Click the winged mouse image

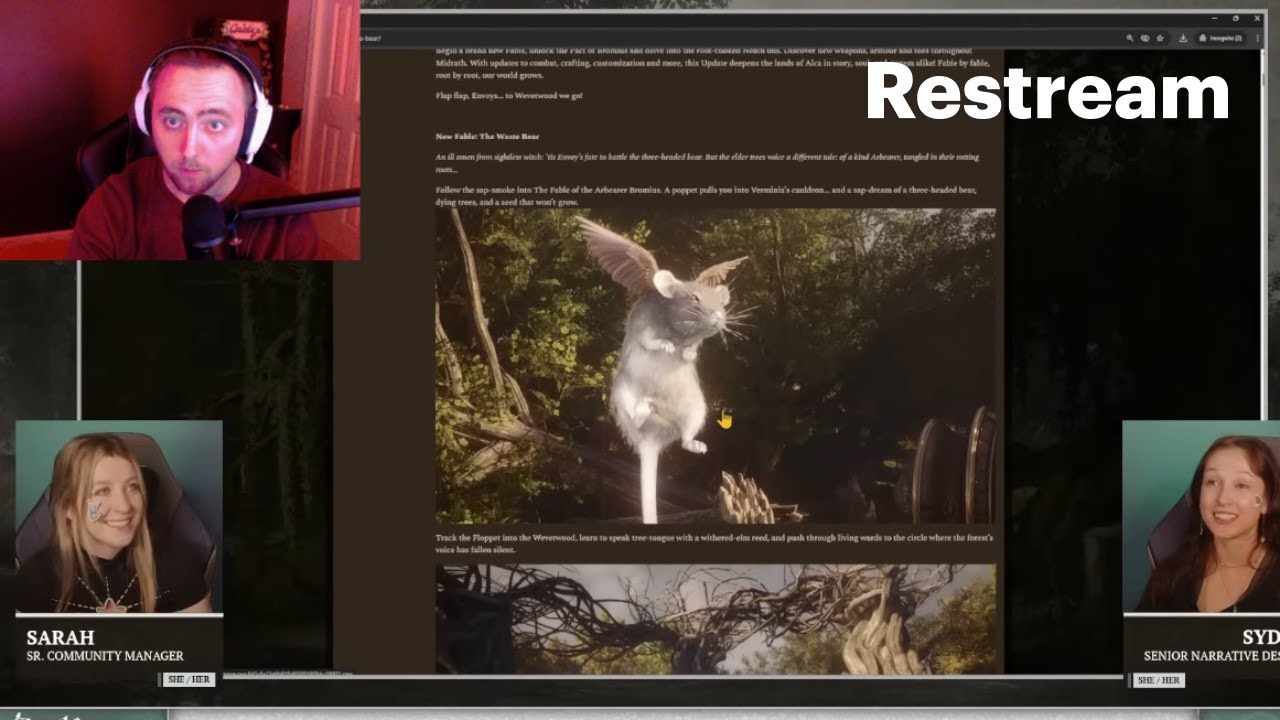(x=715, y=366)
